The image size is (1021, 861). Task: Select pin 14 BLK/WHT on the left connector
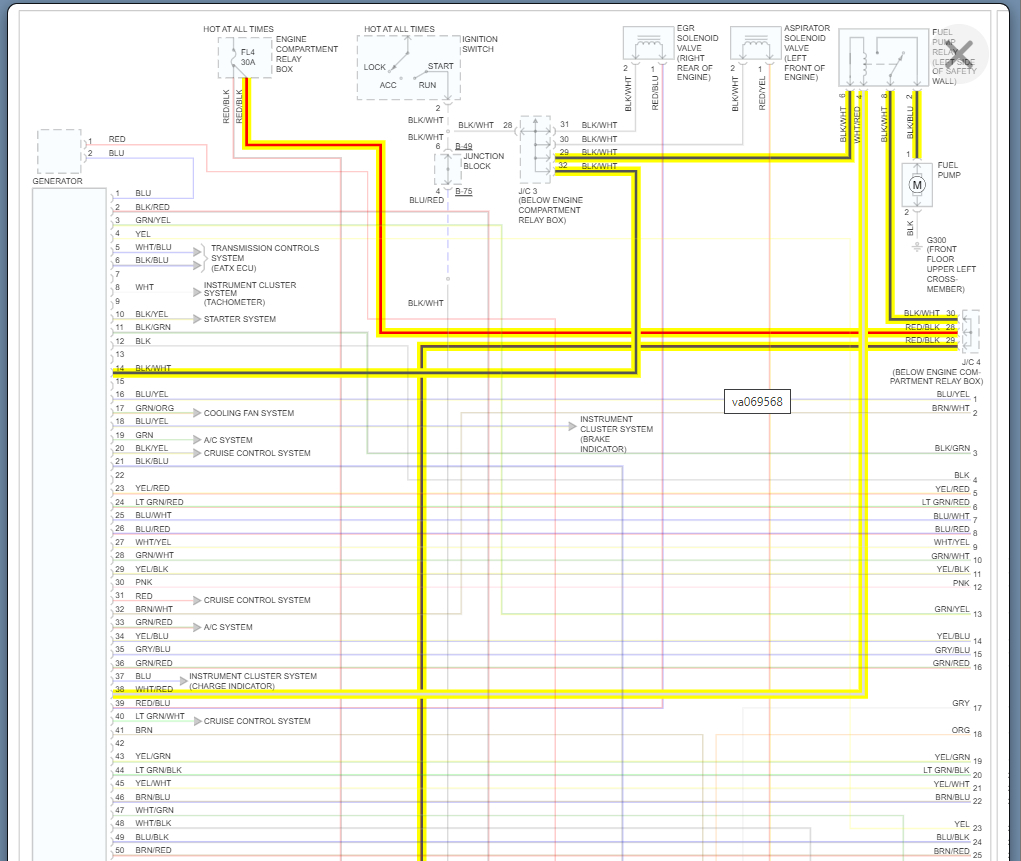143,368
